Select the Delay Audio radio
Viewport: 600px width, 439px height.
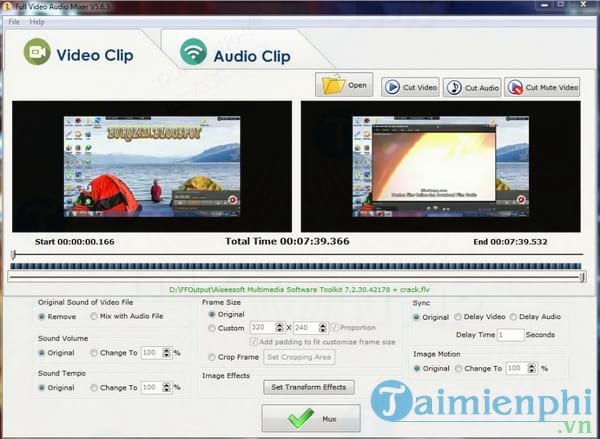(514, 317)
